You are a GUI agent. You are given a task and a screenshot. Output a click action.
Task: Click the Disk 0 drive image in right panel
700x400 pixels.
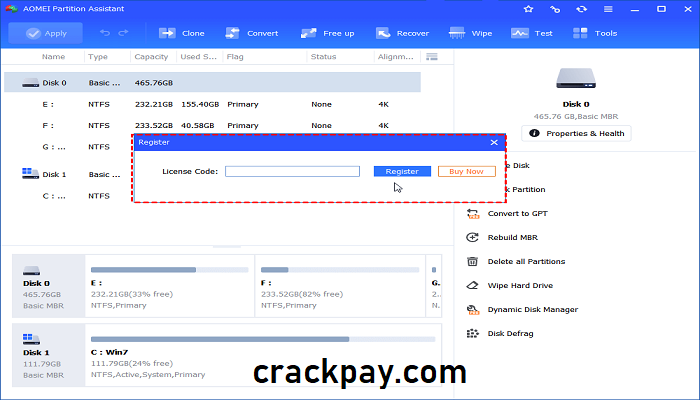click(576, 78)
